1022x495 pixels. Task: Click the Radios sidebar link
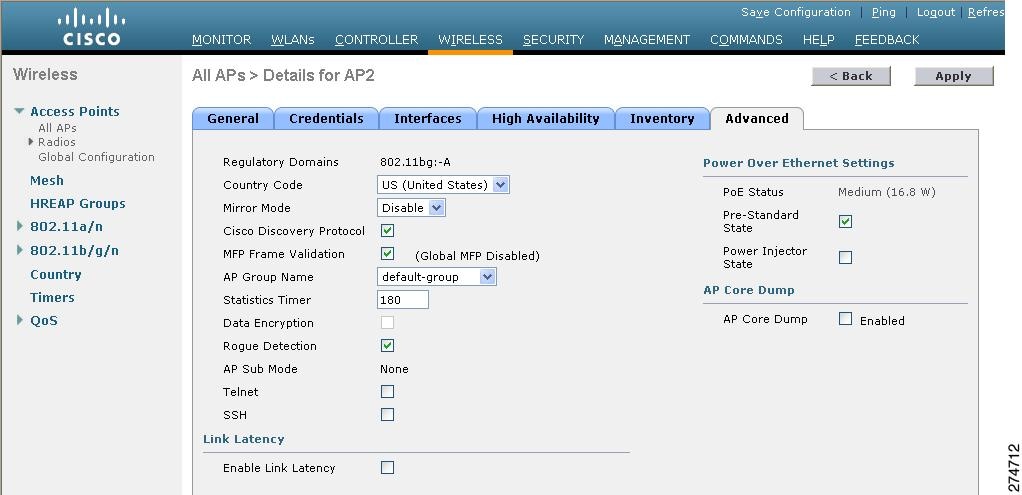(x=57, y=142)
